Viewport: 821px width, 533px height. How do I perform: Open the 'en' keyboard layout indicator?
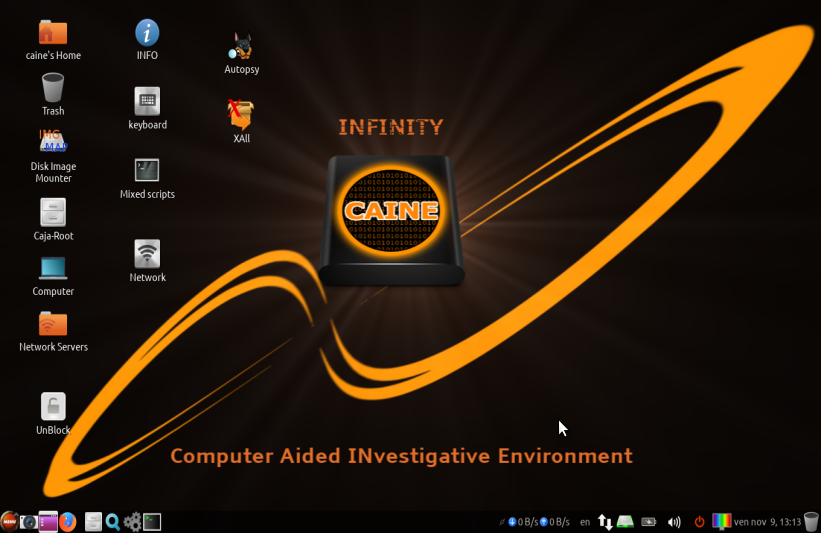(585, 521)
